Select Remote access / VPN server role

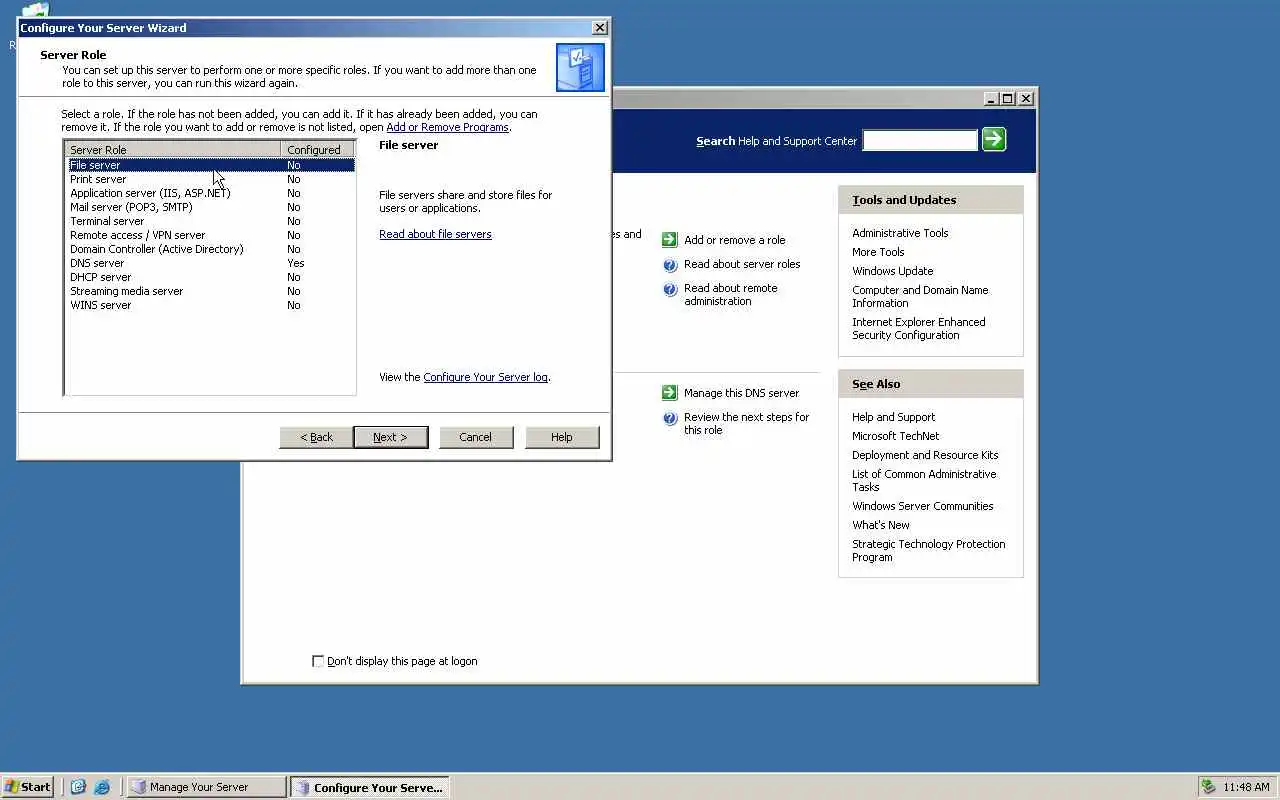(x=211, y=235)
